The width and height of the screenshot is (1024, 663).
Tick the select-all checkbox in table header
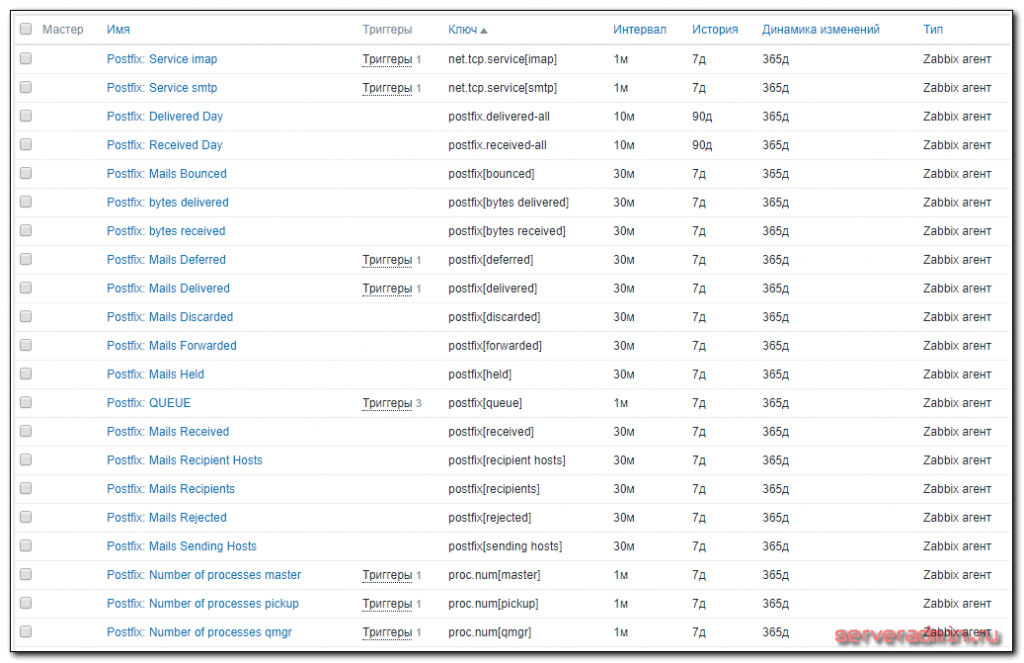coord(26,30)
